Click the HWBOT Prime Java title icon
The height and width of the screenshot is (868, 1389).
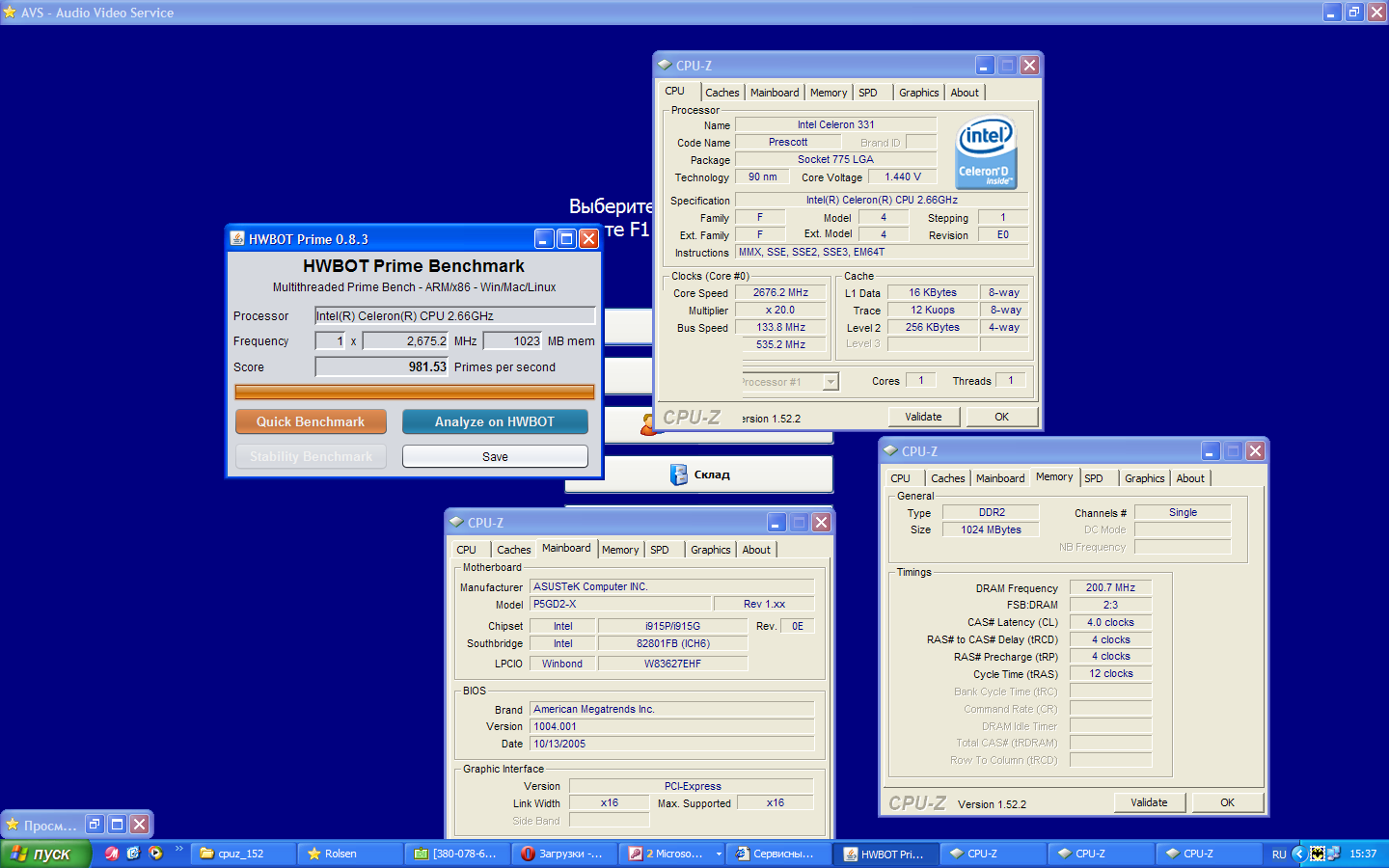(x=237, y=239)
